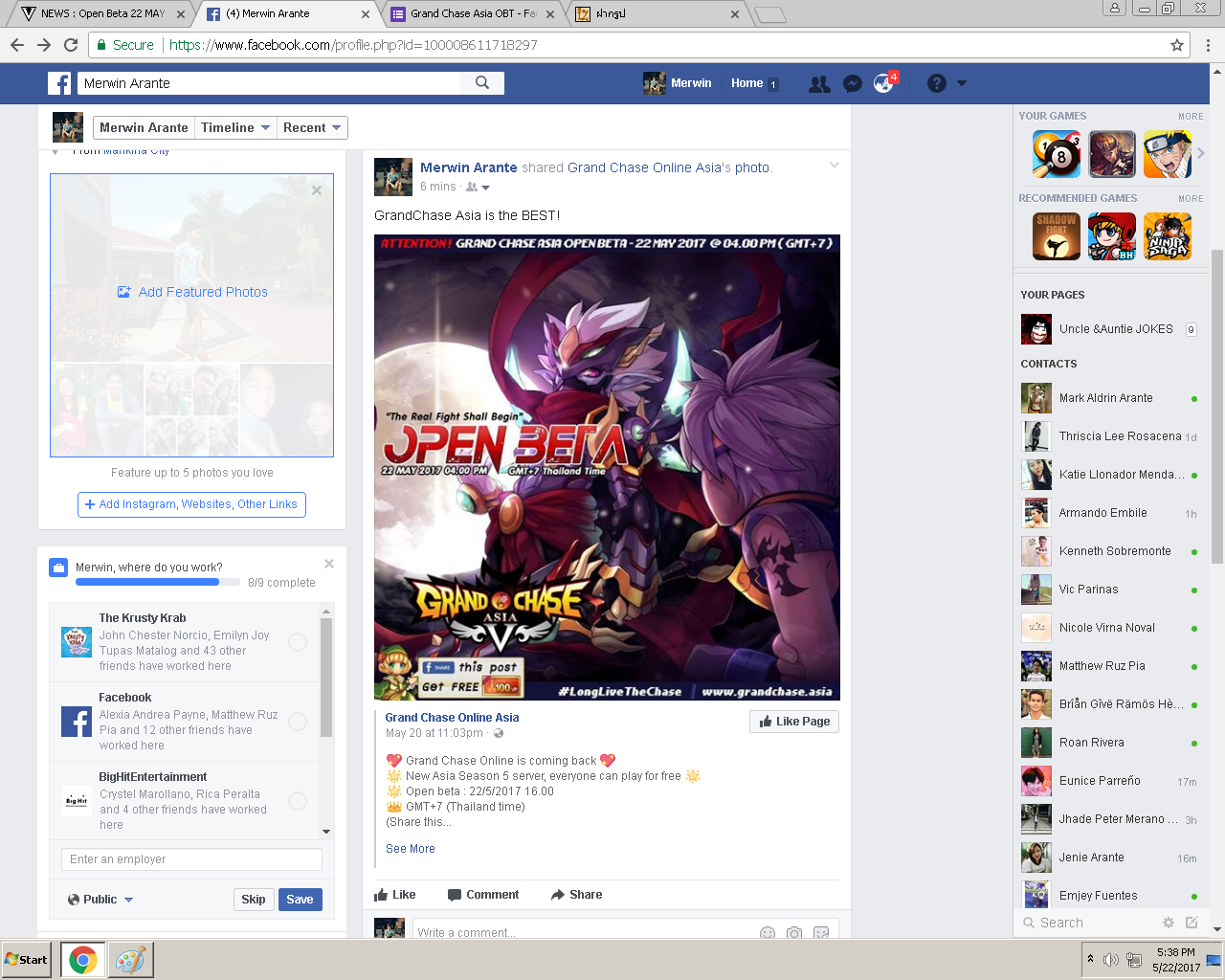Image resolution: width=1225 pixels, height=980 pixels.
Task: Click the Enter an employer field
Action: tap(191, 859)
